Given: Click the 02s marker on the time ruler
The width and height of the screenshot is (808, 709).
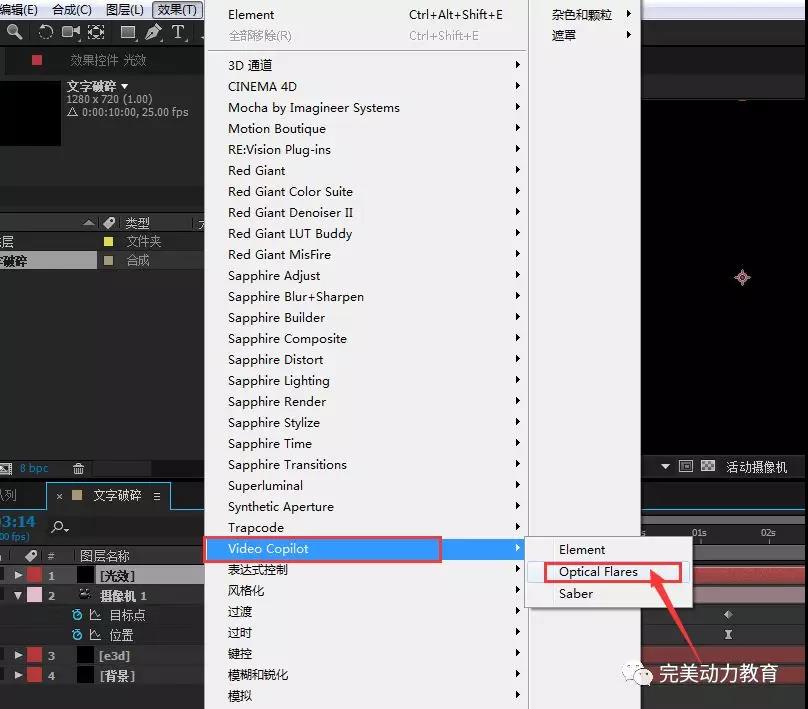Looking at the screenshot, I should [768, 533].
